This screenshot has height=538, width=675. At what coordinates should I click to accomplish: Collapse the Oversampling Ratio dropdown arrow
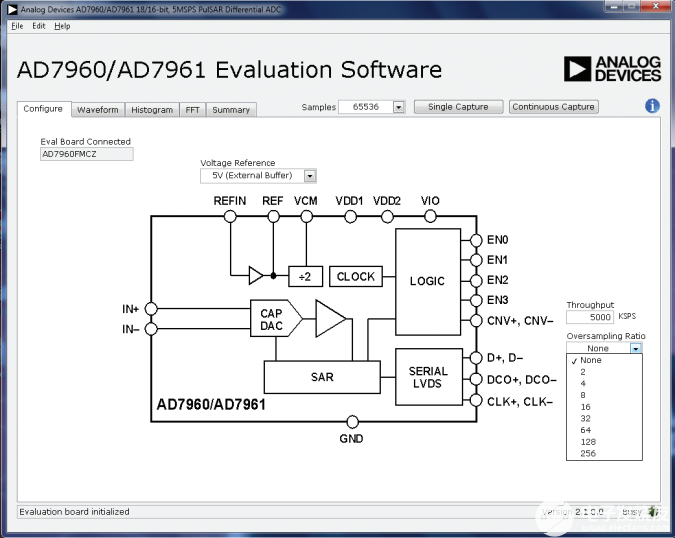(635, 348)
